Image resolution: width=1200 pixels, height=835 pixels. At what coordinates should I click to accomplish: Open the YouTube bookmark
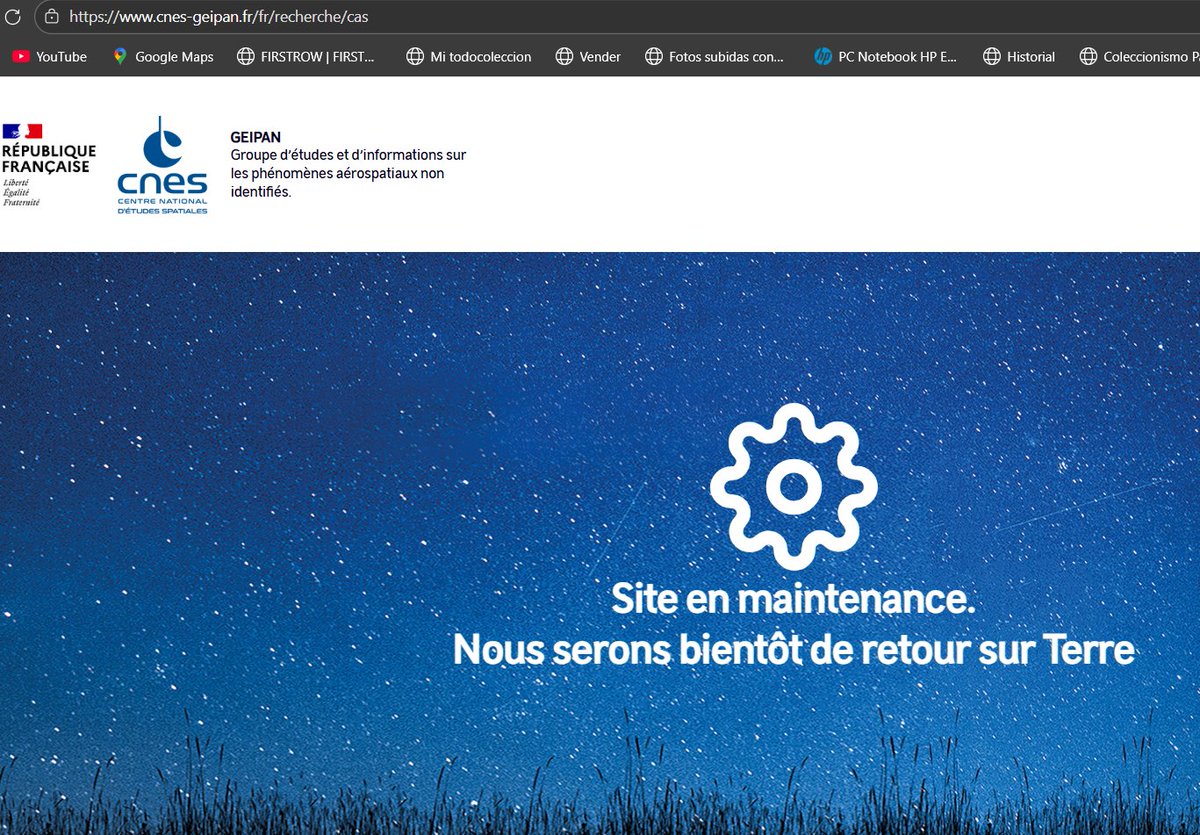(x=60, y=57)
